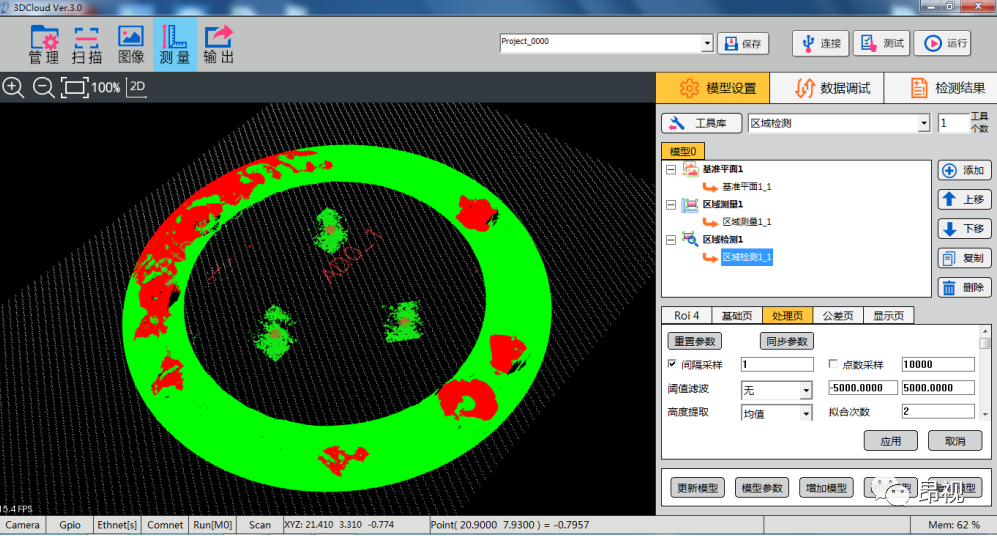Open the 显示页 tab
Viewport: 997px width, 536px height.
888,315
